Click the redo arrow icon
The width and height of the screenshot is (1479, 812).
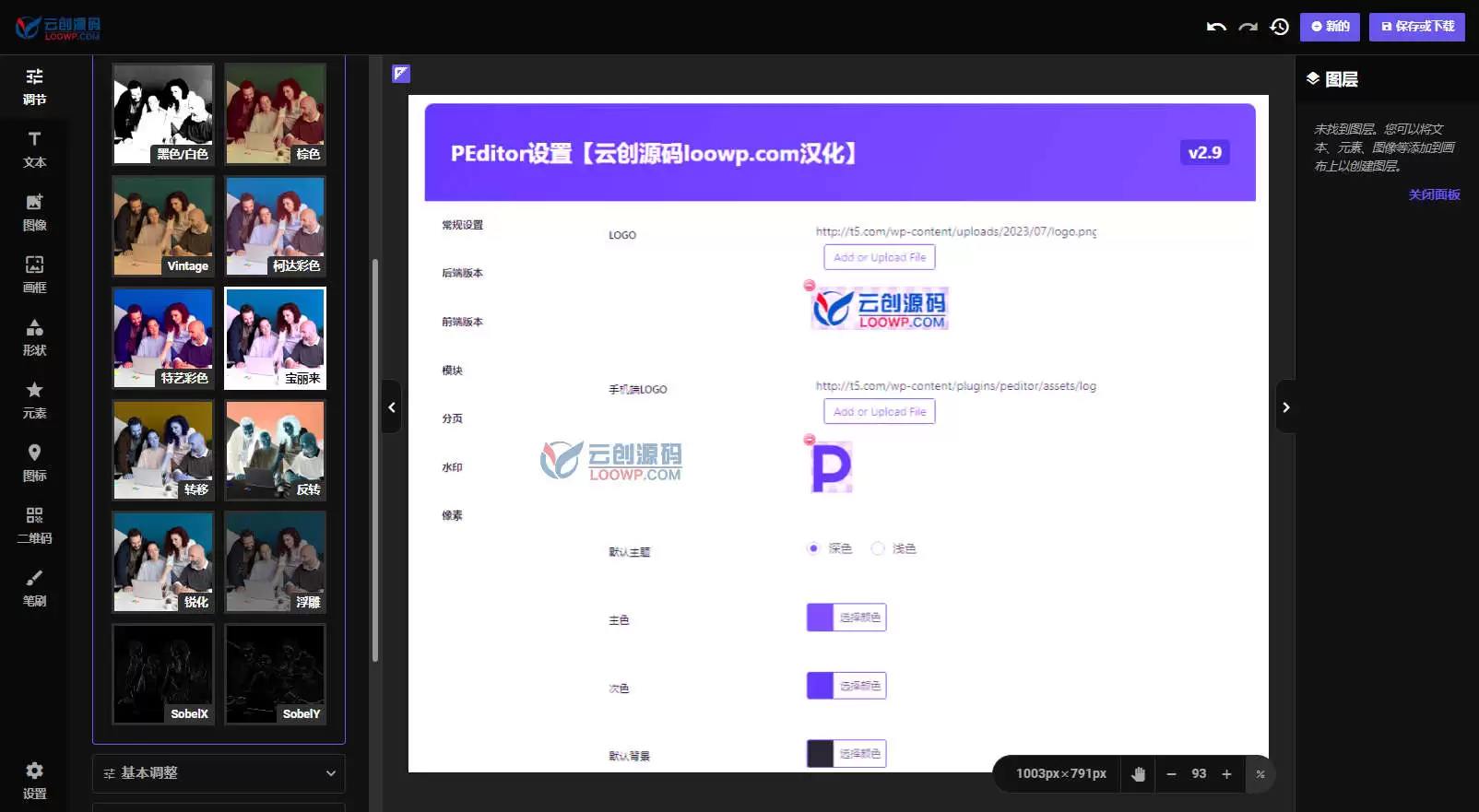(x=1248, y=27)
